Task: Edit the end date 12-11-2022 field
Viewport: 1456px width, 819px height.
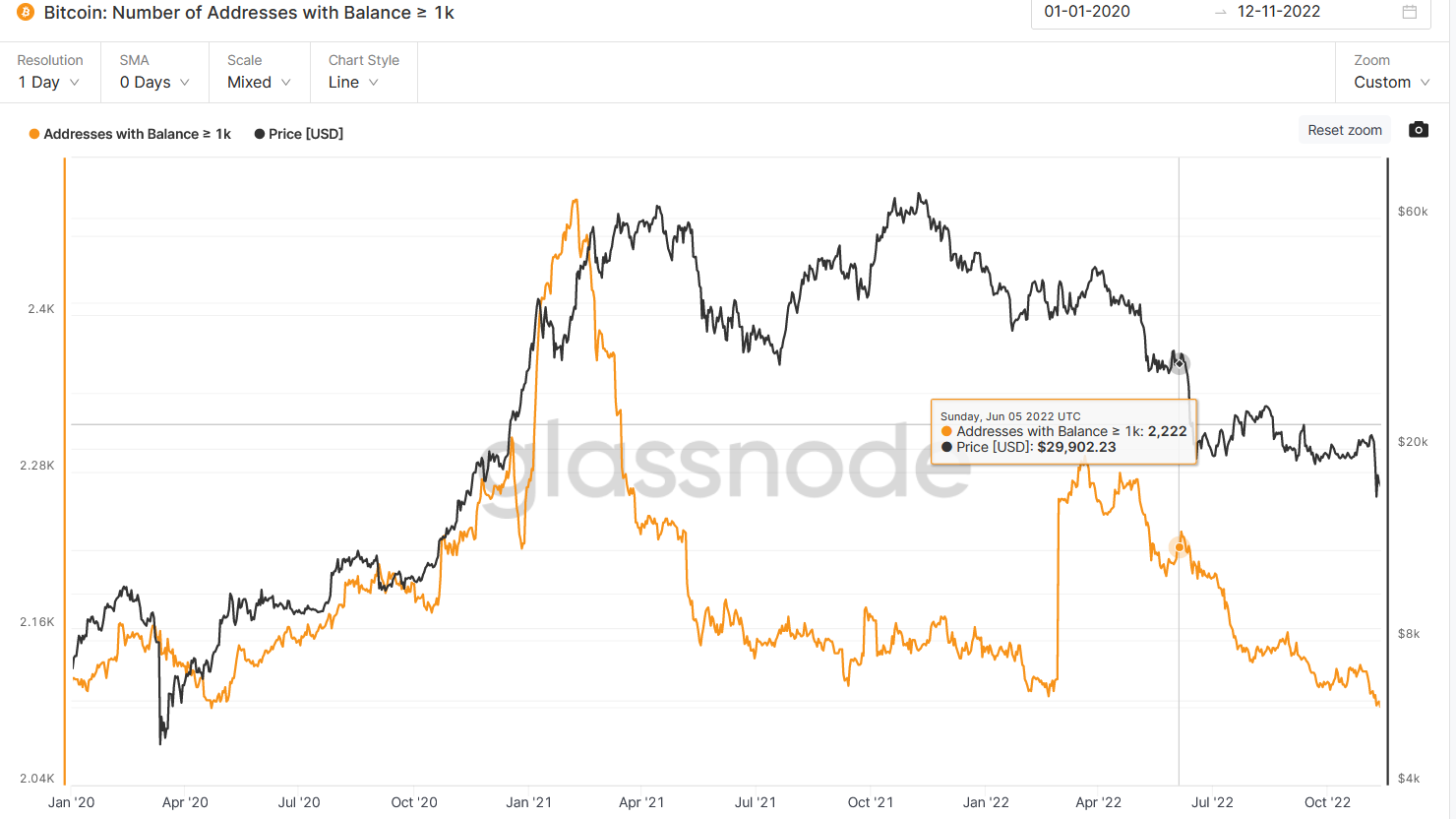Action: point(1279,12)
